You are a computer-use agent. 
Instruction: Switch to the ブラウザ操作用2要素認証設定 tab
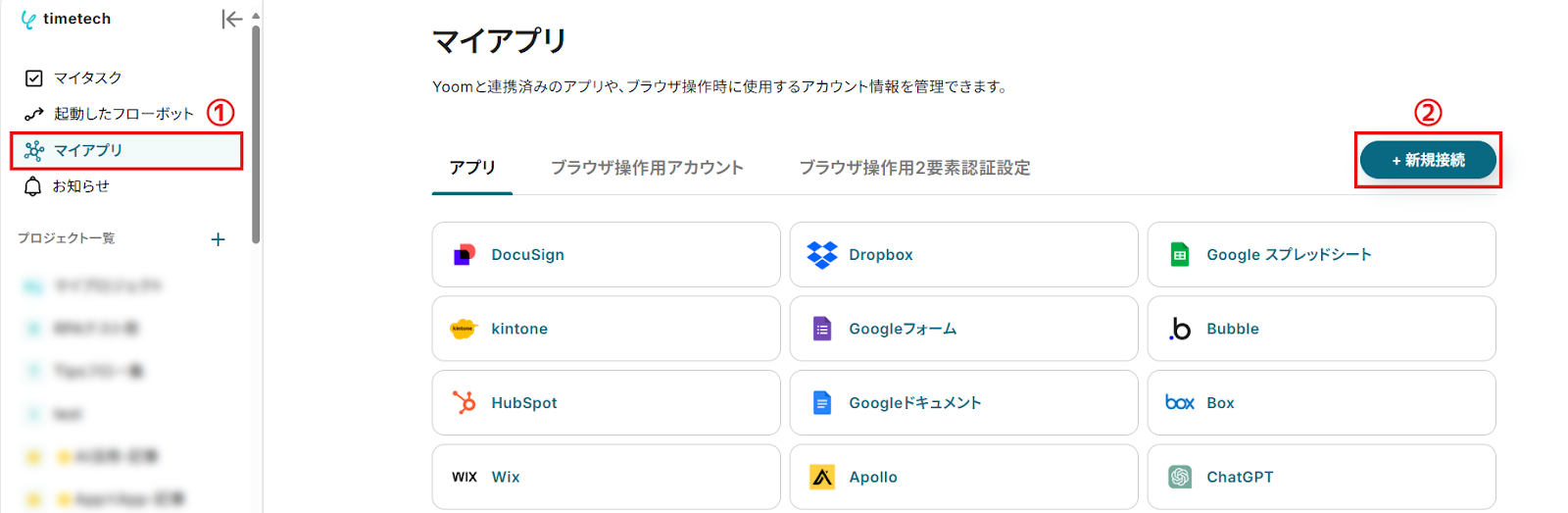[x=914, y=168]
